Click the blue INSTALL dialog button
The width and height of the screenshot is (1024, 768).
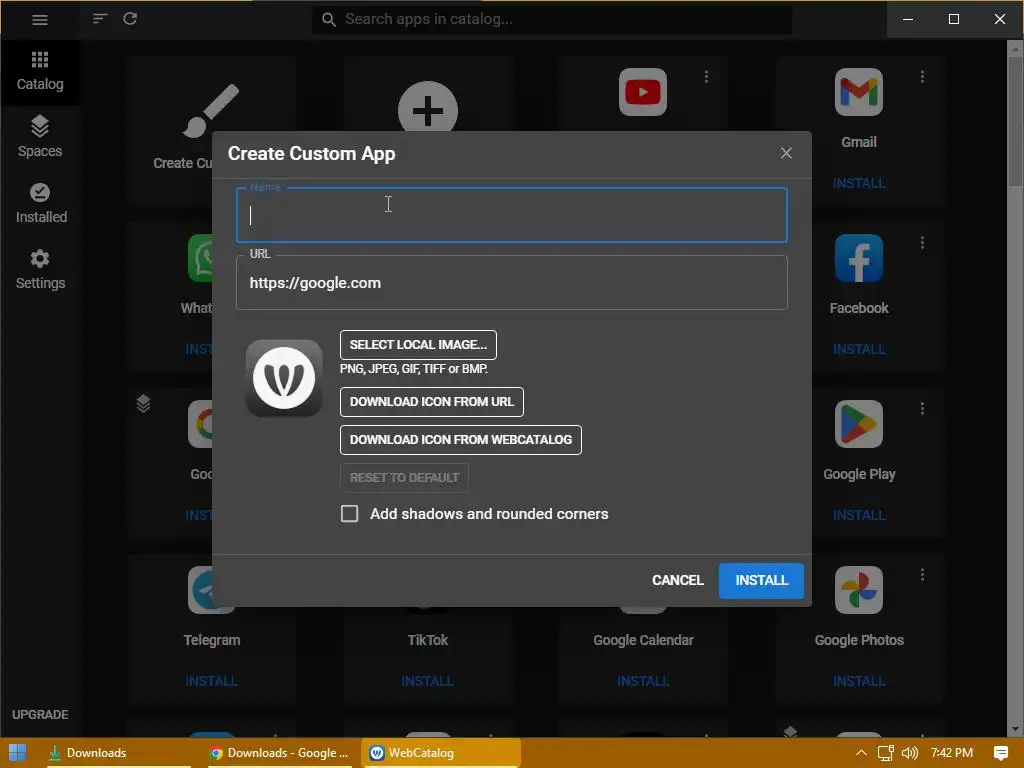761,581
